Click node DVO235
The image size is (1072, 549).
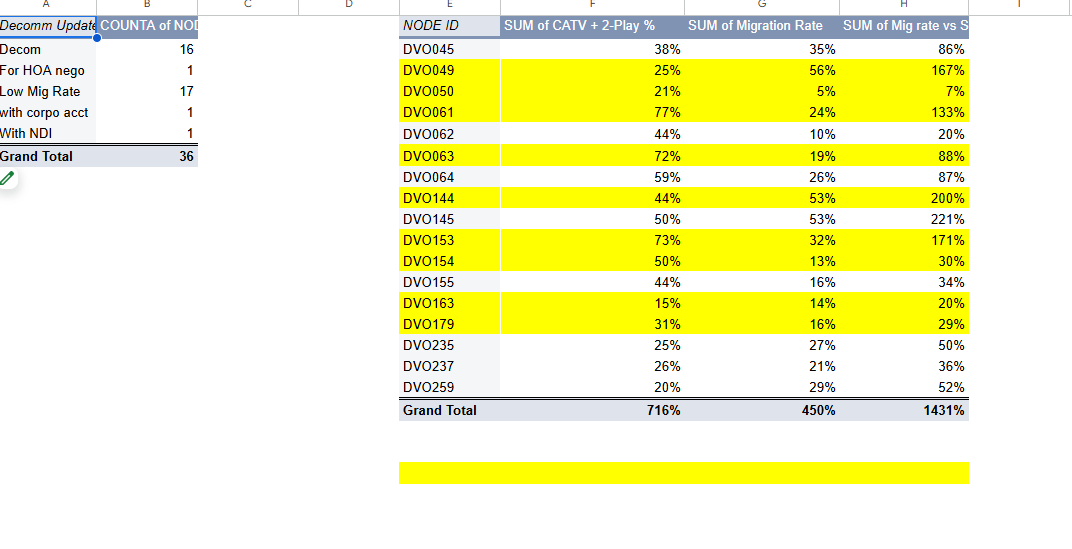click(429, 345)
